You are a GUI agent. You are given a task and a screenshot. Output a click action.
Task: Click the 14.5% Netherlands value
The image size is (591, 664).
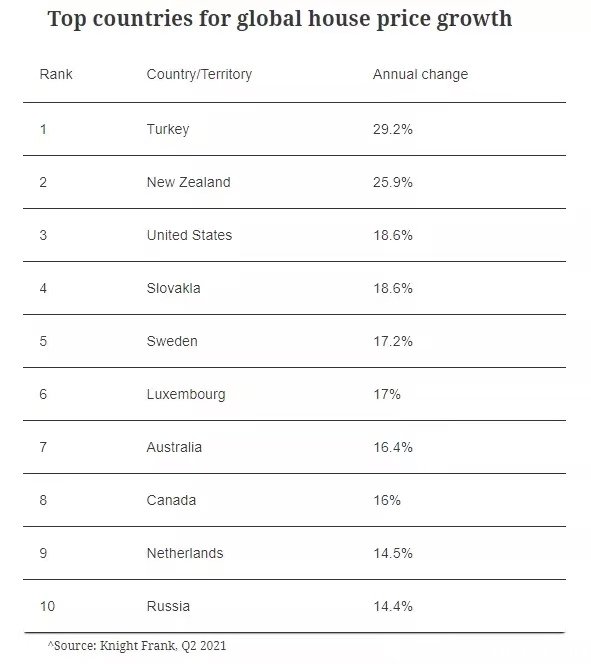pos(392,553)
